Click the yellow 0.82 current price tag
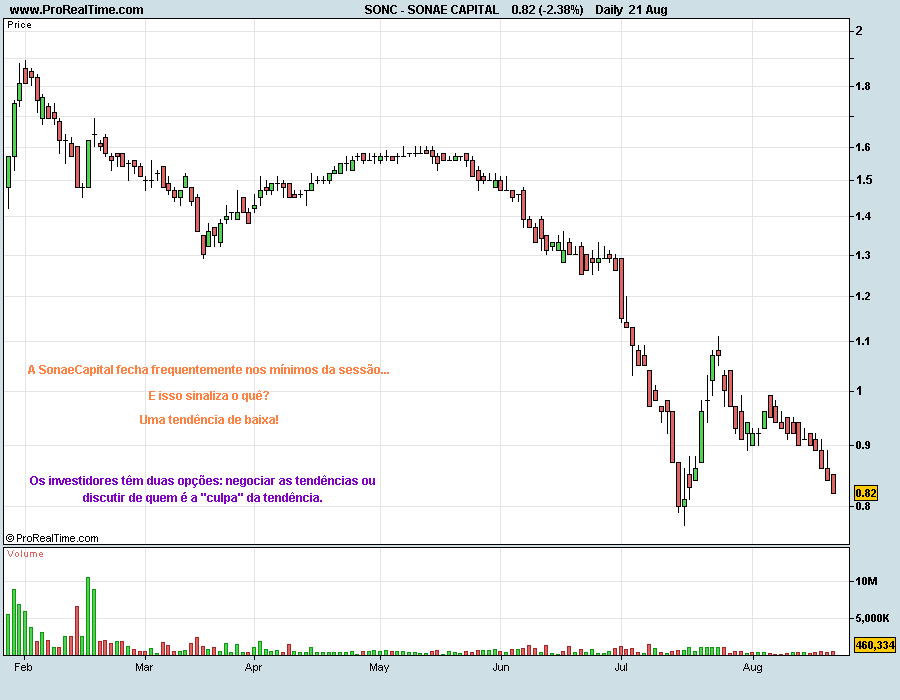The image size is (900, 700). pyautogui.click(x=866, y=493)
